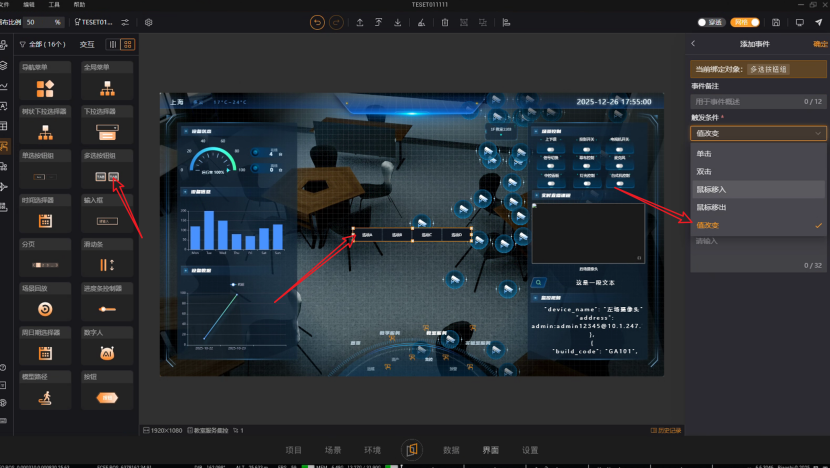Click the 事件备注 input field
Image resolution: width=830 pixels, height=468 pixels.
tap(758, 101)
